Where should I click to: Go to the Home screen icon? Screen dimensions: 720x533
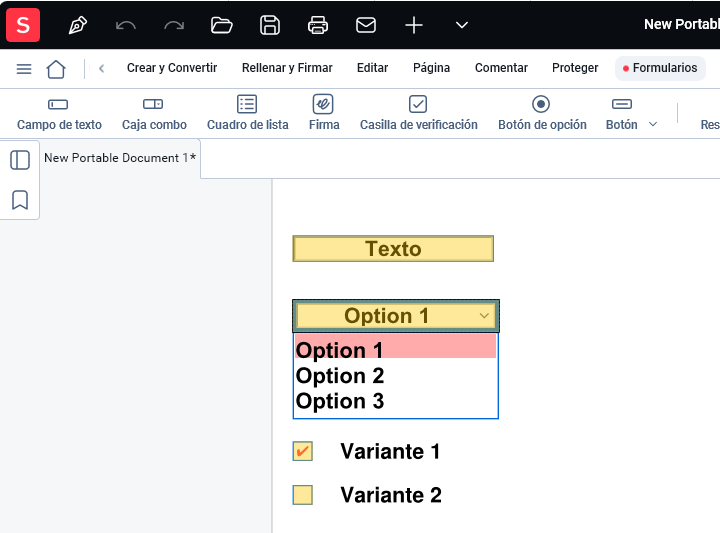[x=56, y=69]
